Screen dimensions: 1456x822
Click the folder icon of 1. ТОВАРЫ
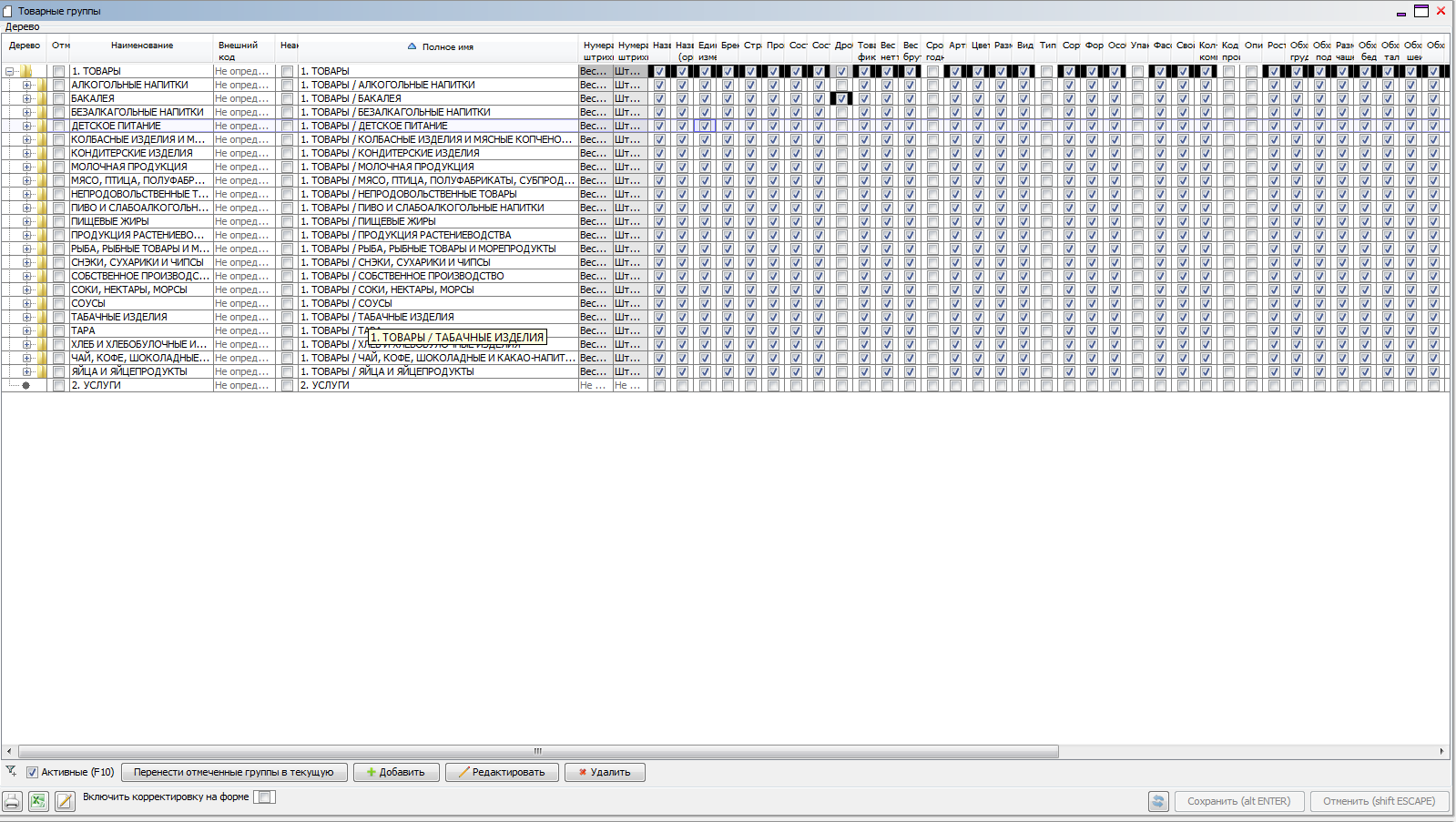tap(26, 71)
